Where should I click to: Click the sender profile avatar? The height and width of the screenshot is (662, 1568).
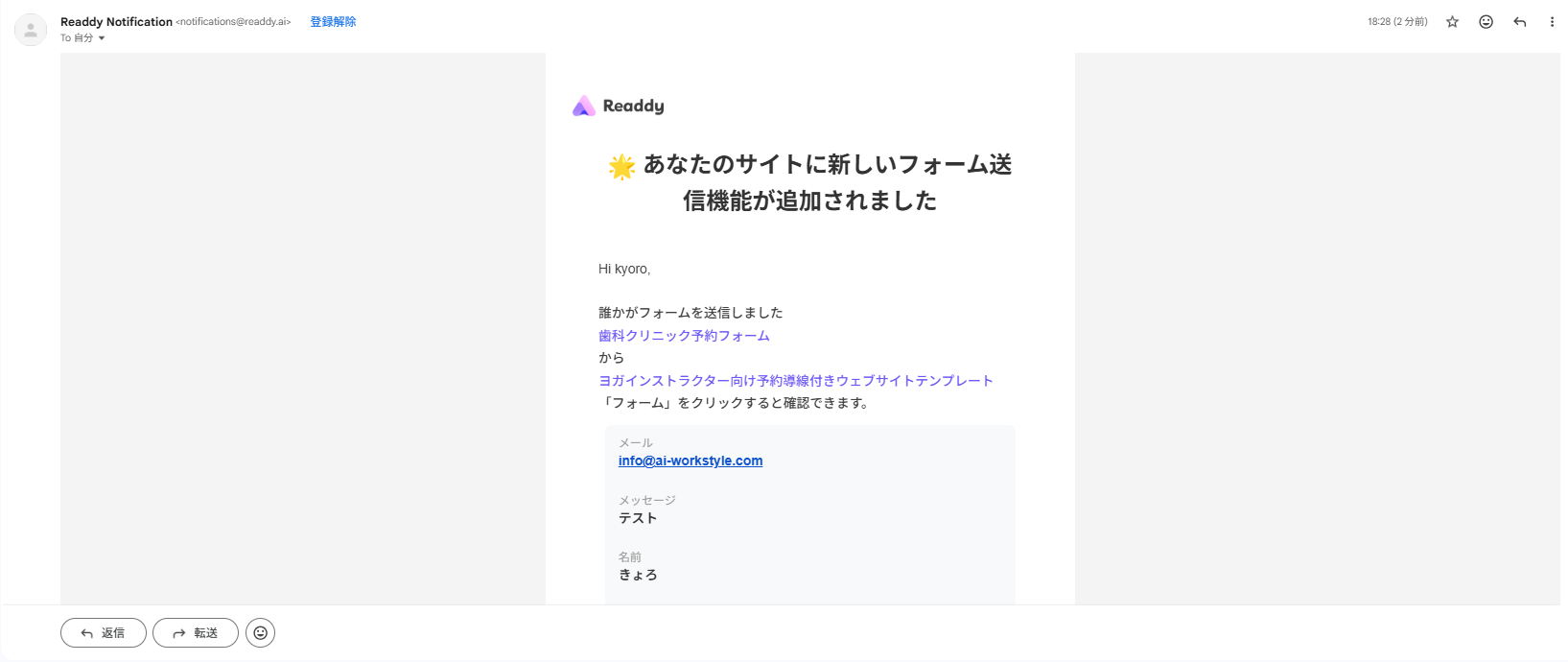(x=31, y=30)
